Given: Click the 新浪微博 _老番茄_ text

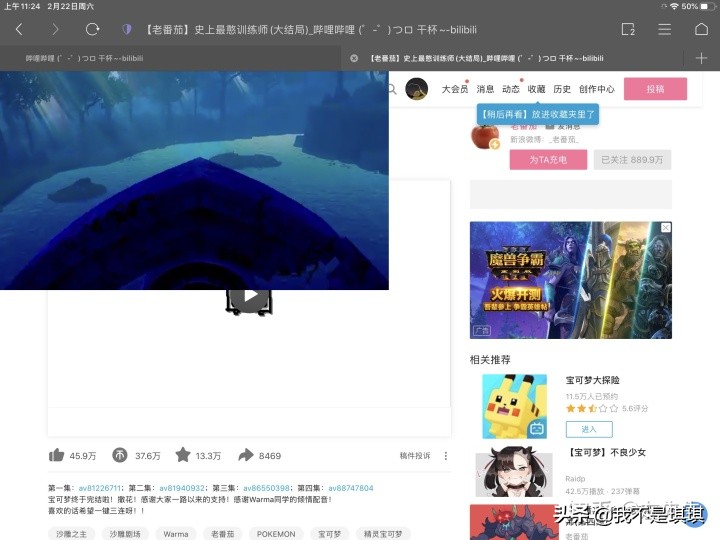Looking at the screenshot, I should [545, 139].
